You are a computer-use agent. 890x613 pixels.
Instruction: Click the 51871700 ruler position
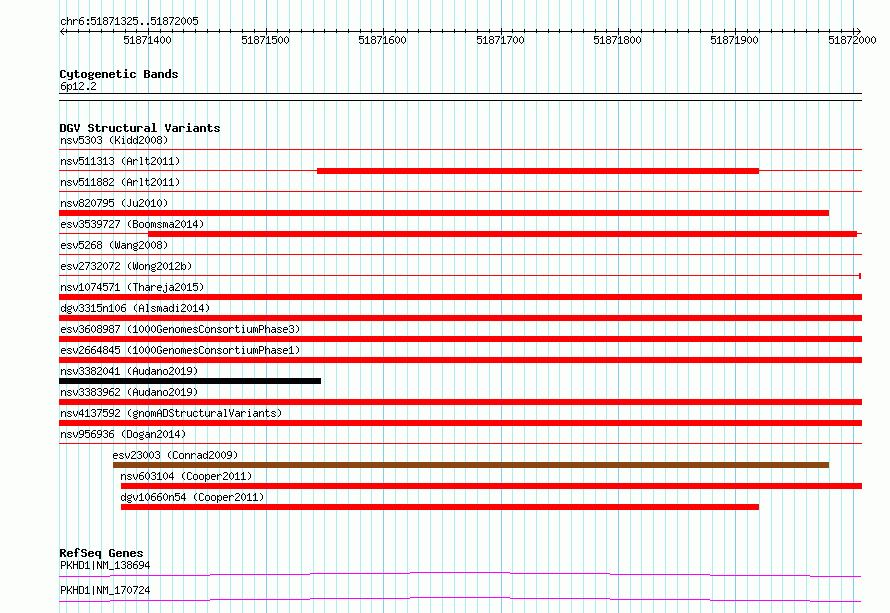click(x=500, y=40)
